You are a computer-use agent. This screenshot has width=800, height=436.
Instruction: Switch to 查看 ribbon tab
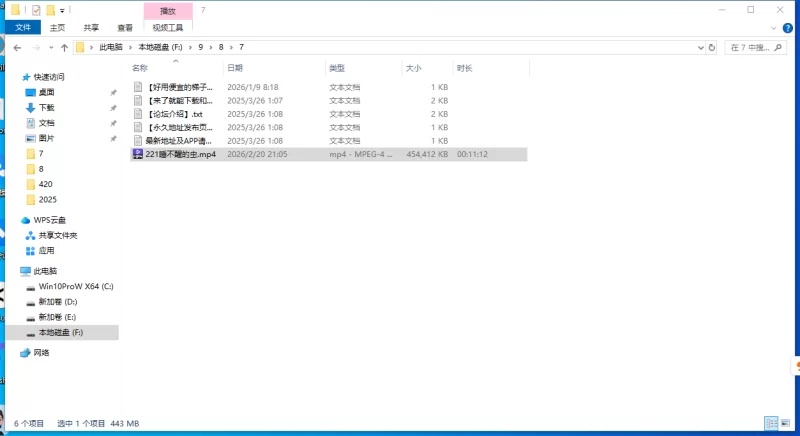coord(125,28)
